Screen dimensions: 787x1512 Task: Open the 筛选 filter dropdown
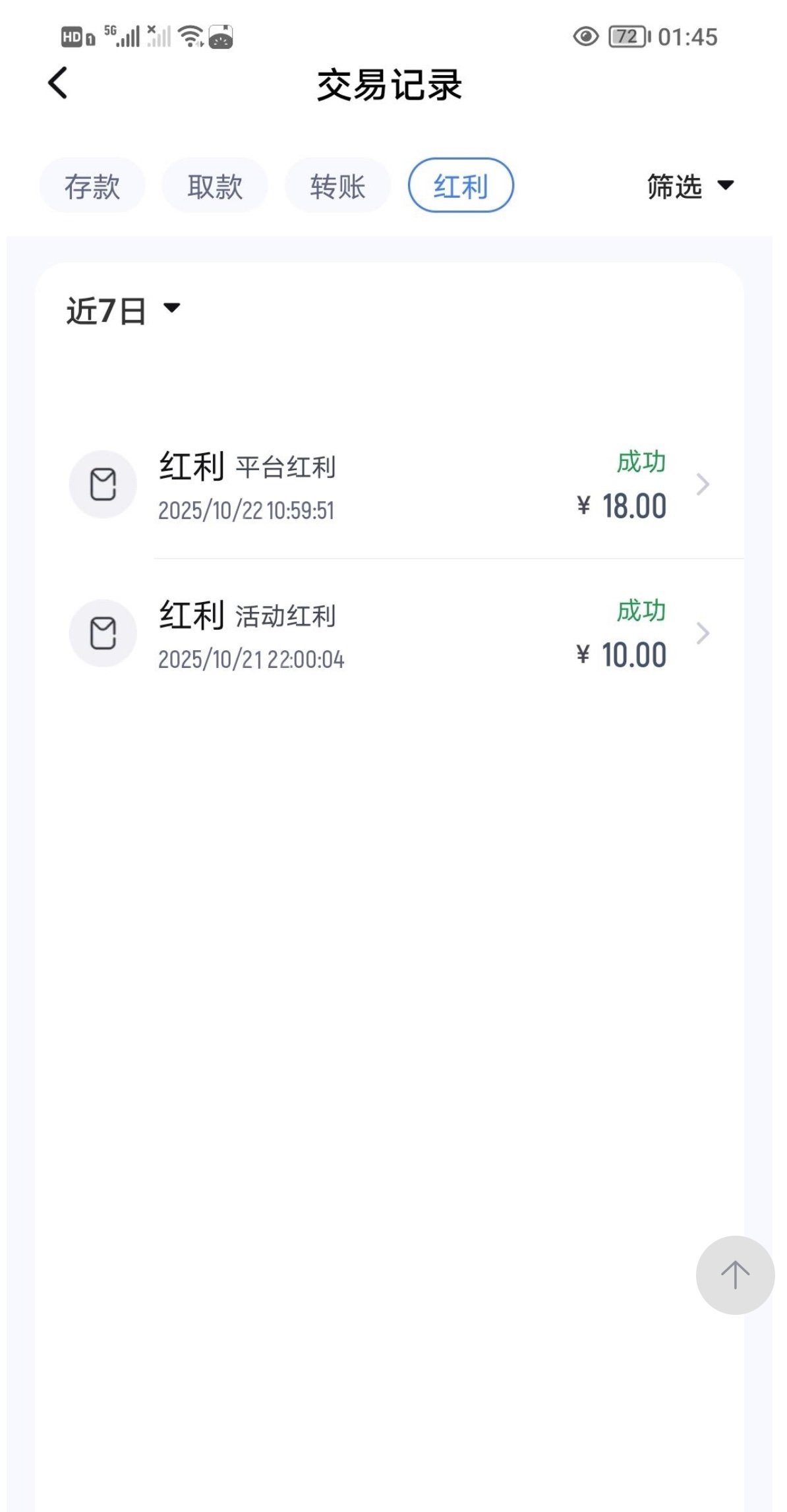pos(689,186)
